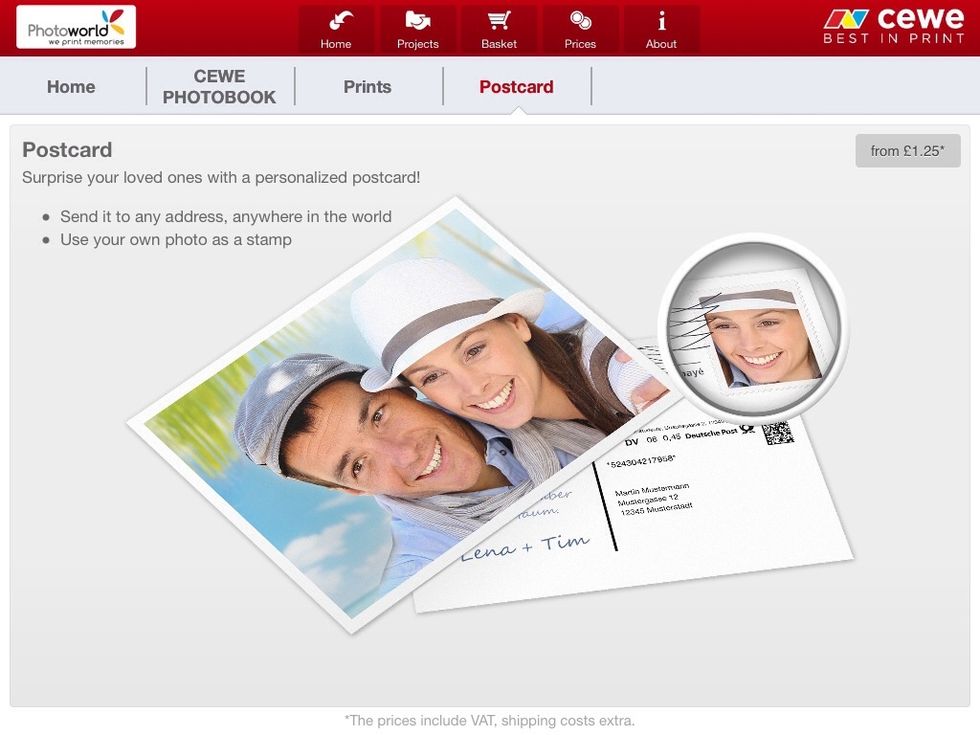Click the 'Use your own photo as a stamp' bullet

click(175, 240)
